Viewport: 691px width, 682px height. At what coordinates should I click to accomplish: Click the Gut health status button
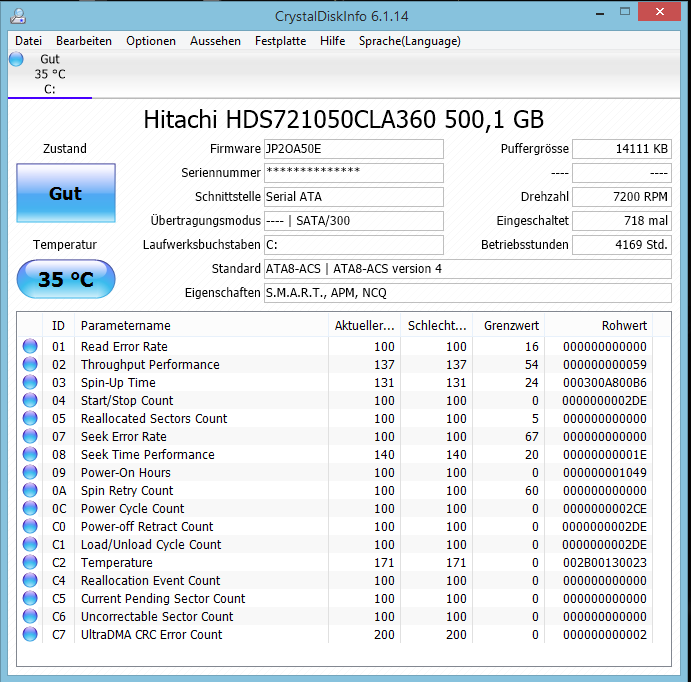pyautogui.click(x=66, y=193)
